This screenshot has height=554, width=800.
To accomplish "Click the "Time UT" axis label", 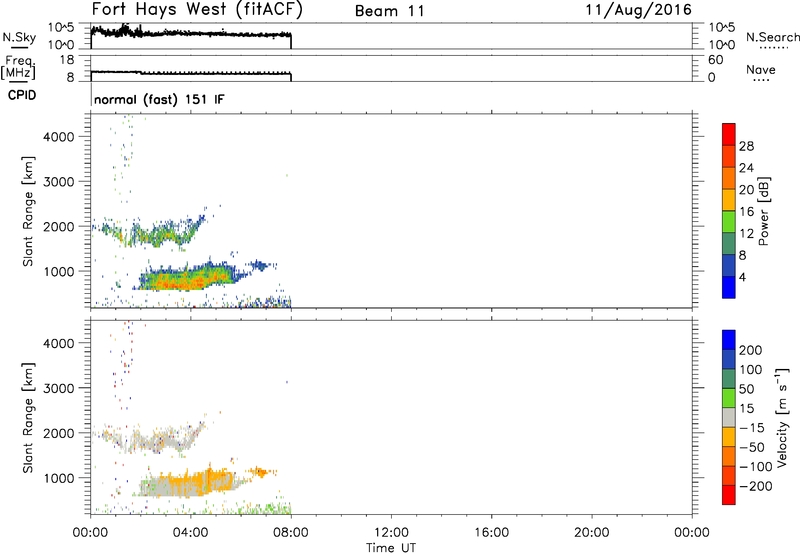I will 391,548.
